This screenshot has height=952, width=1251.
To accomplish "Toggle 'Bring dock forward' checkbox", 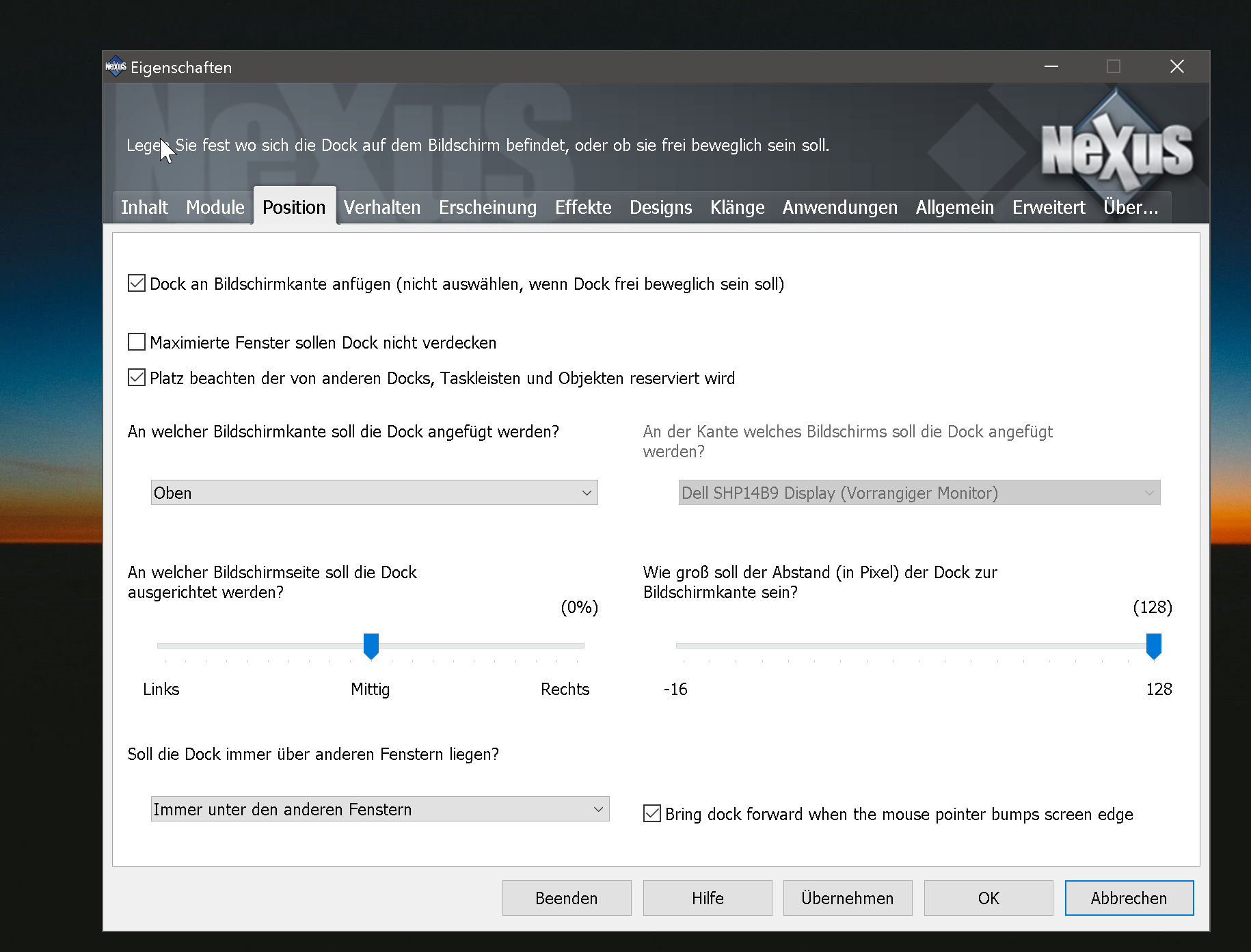I will 652,814.
